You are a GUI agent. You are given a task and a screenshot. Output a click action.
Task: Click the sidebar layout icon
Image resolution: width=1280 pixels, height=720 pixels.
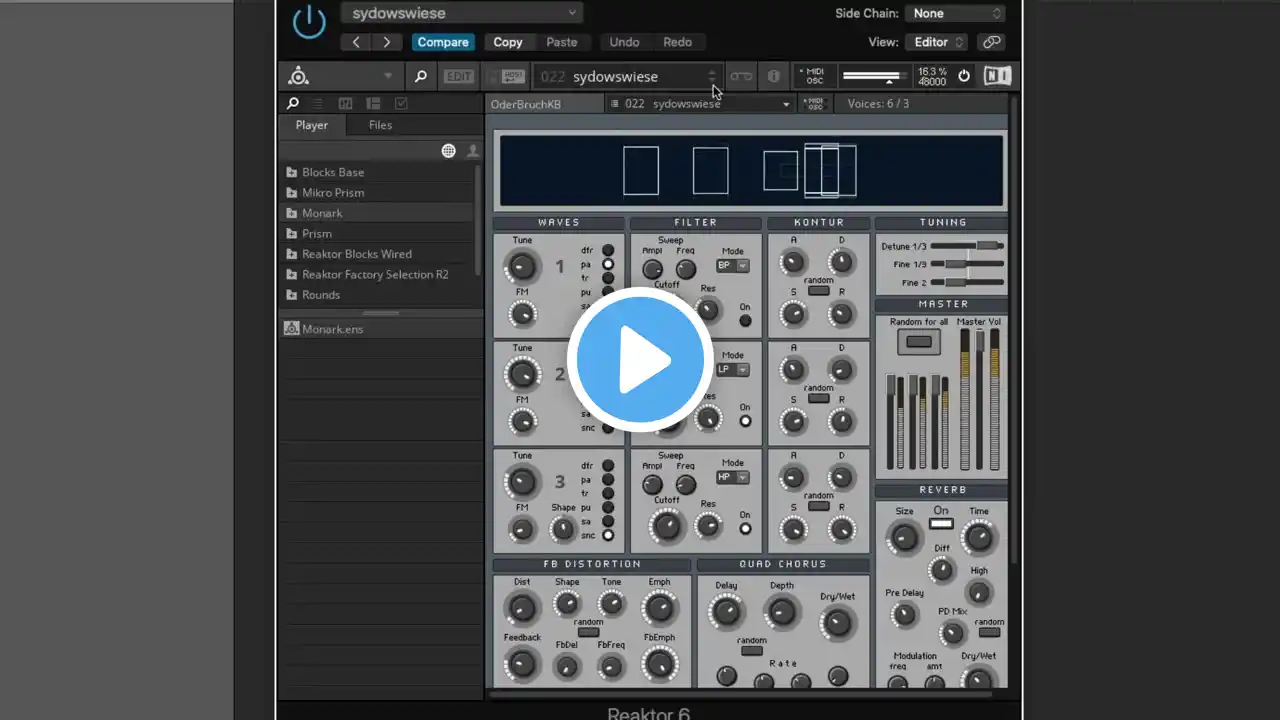click(373, 103)
